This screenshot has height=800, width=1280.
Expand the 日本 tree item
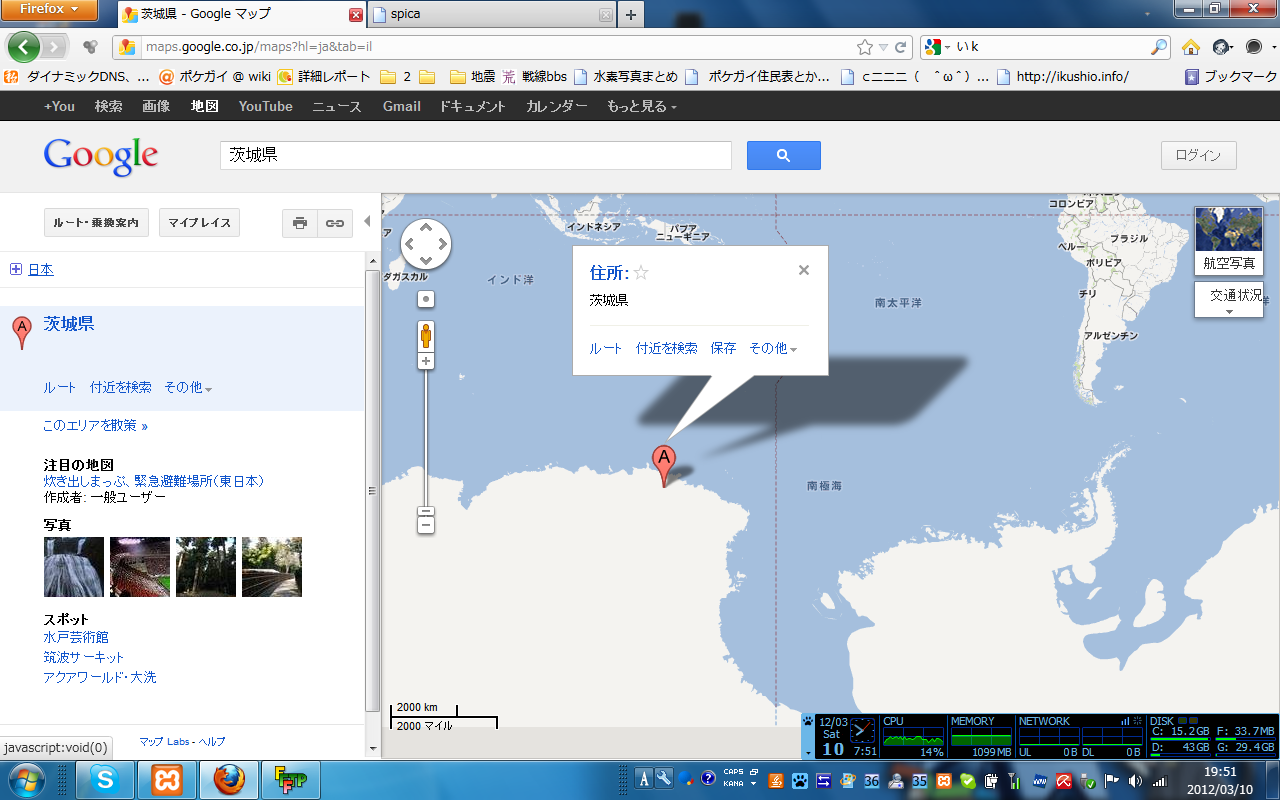(x=16, y=269)
